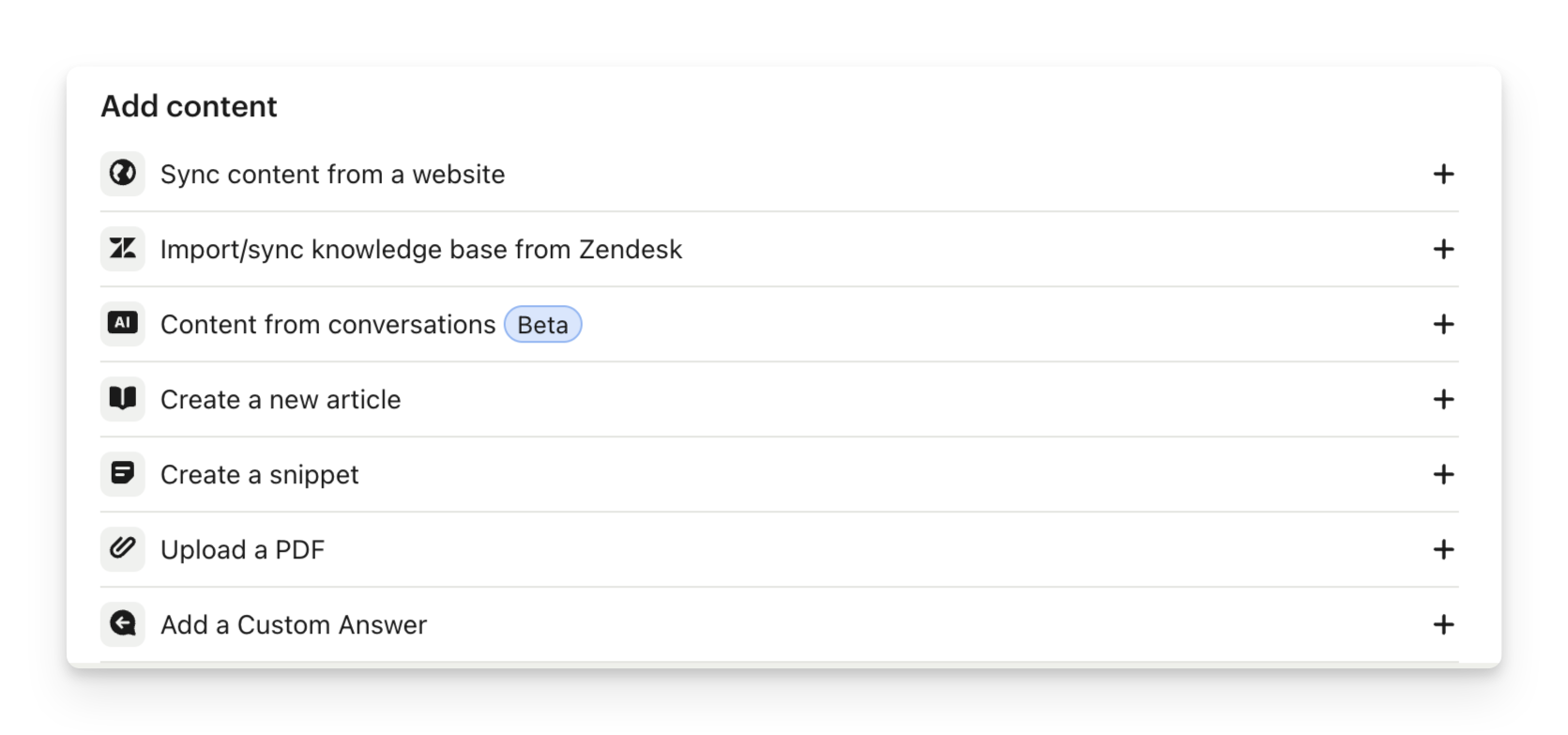The width and height of the screenshot is (1568, 735).
Task: Choose the Upload a PDF label
Action: point(242,550)
